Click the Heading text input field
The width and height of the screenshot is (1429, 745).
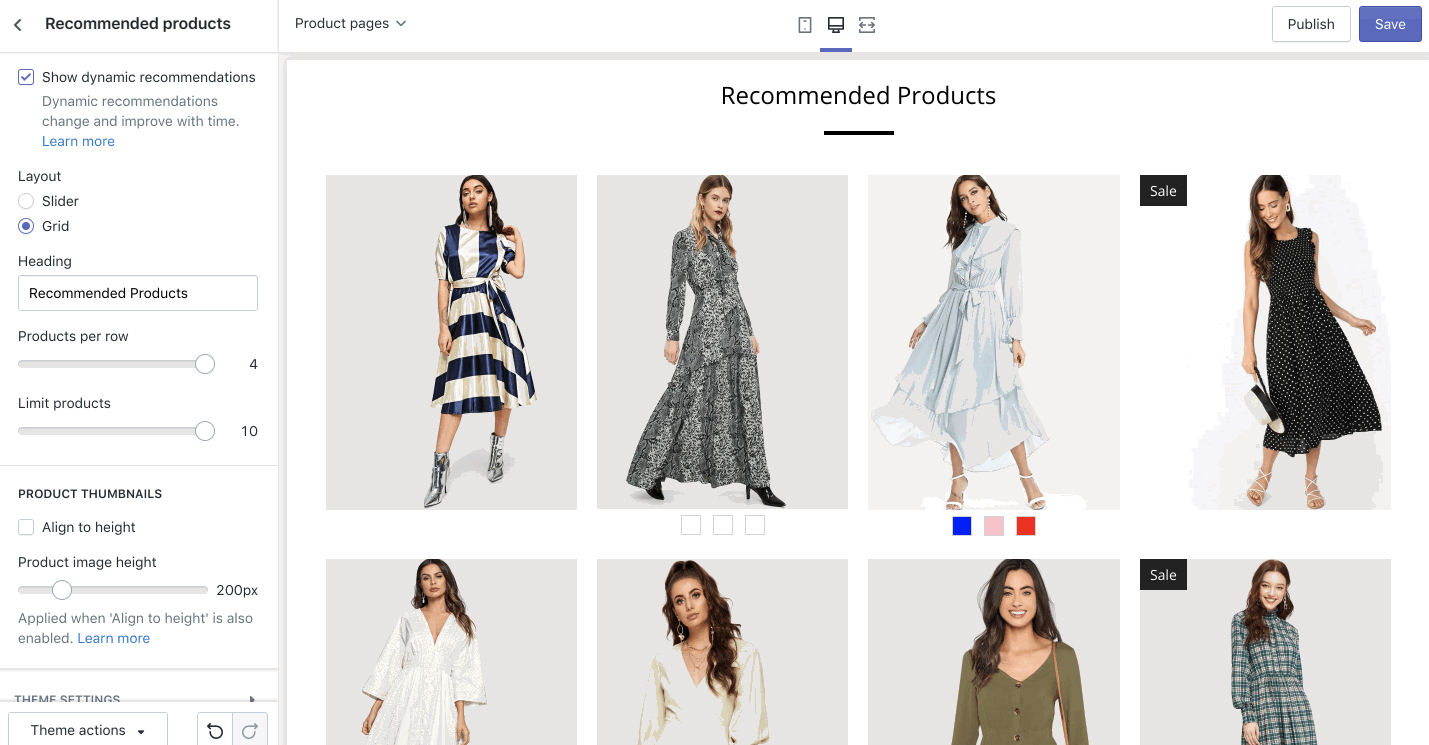tap(138, 293)
